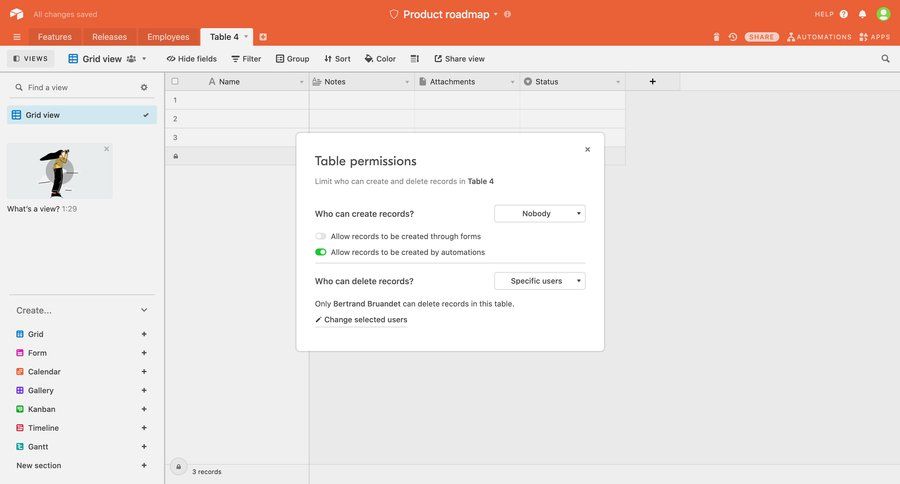
Task: Click the Find a view search field
Action: click(x=75, y=87)
